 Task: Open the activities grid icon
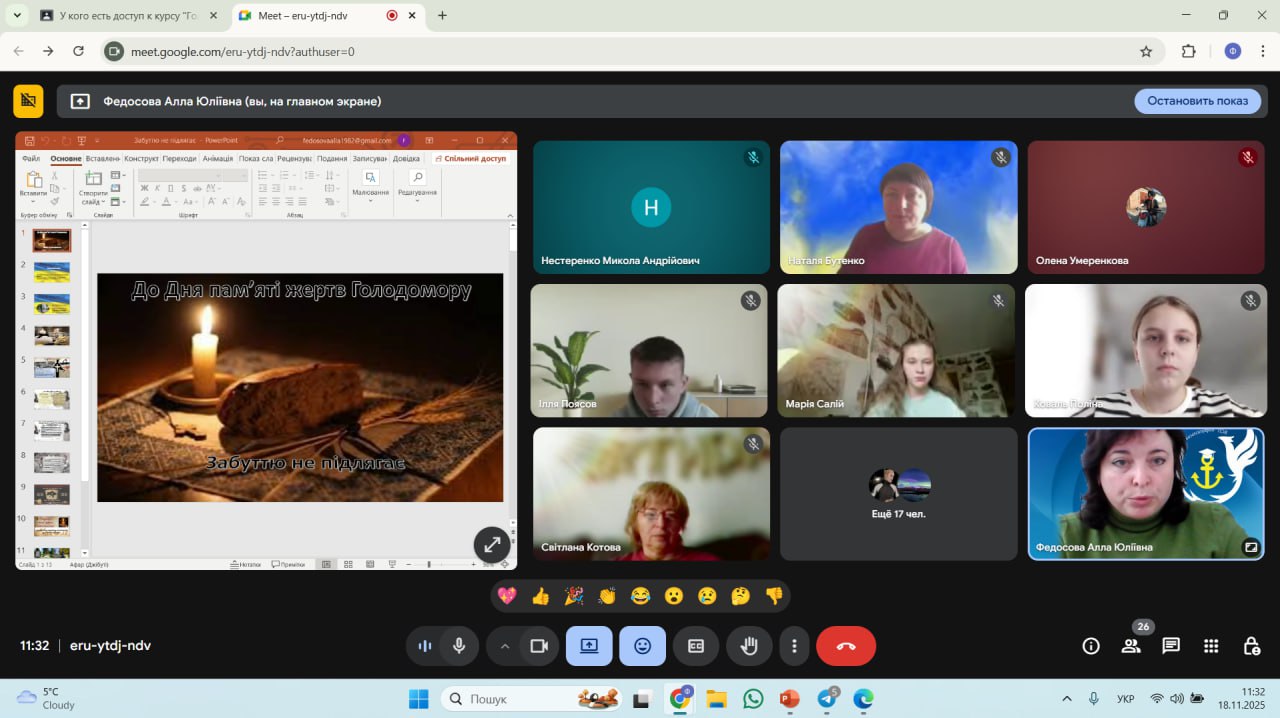pos(1211,646)
